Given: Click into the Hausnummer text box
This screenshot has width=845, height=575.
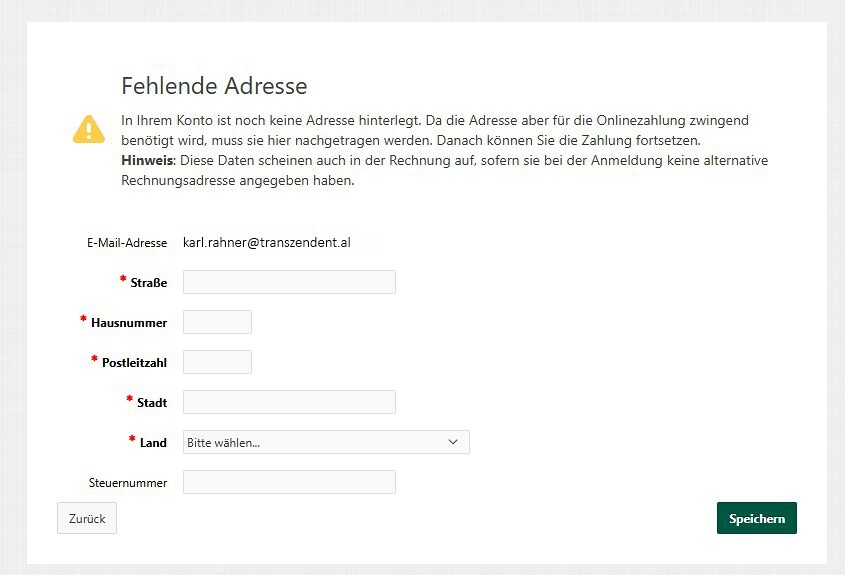Looking at the screenshot, I should pyautogui.click(x=217, y=322).
